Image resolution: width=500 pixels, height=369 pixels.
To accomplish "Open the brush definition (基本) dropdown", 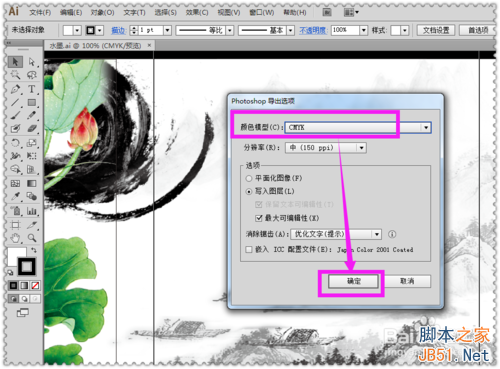I will click(291, 31).
